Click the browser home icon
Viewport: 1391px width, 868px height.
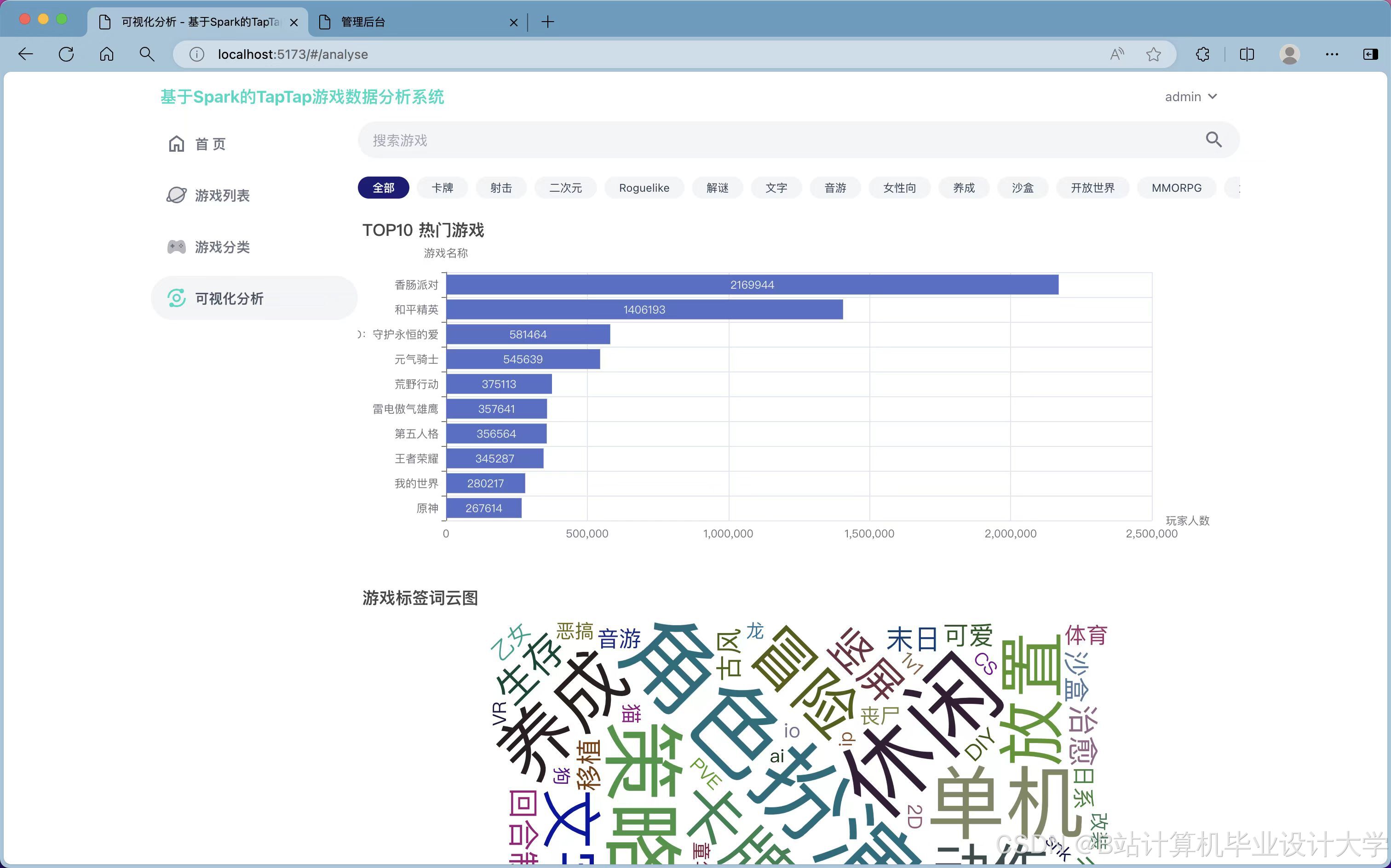coord(107,55)
